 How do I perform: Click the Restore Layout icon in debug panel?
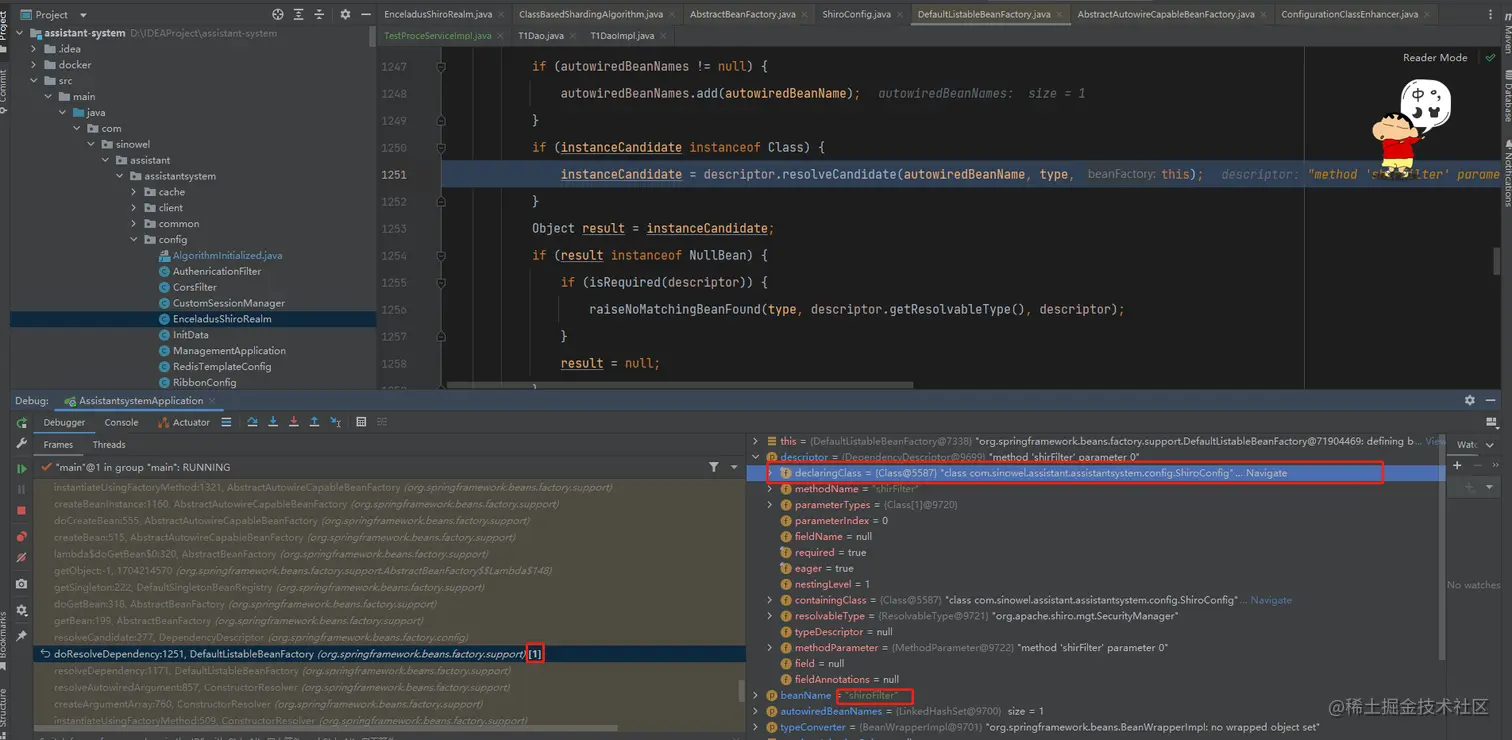click(x=1491, y=422)
